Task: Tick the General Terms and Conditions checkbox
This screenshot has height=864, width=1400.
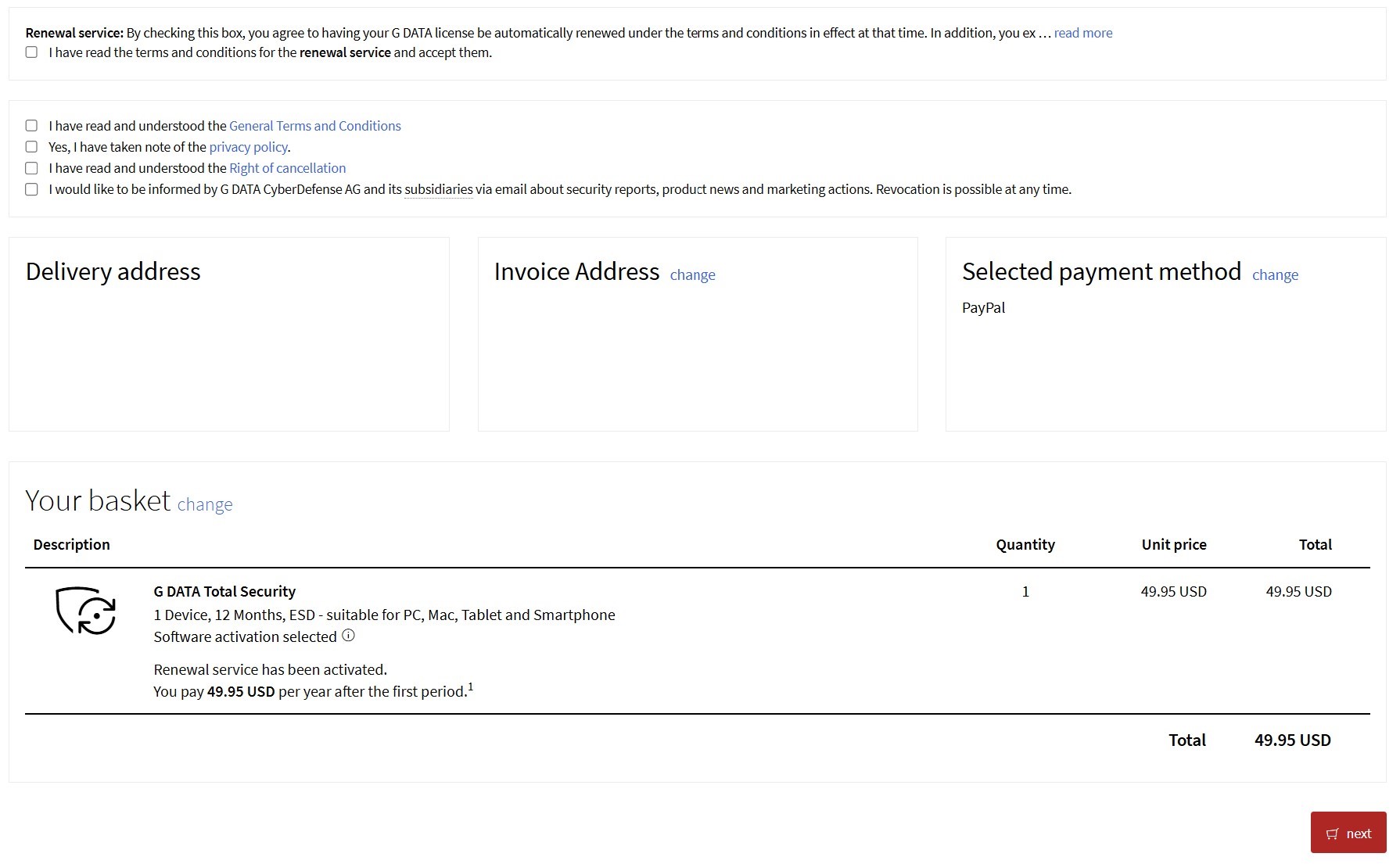Action: [x=31, y=126]
